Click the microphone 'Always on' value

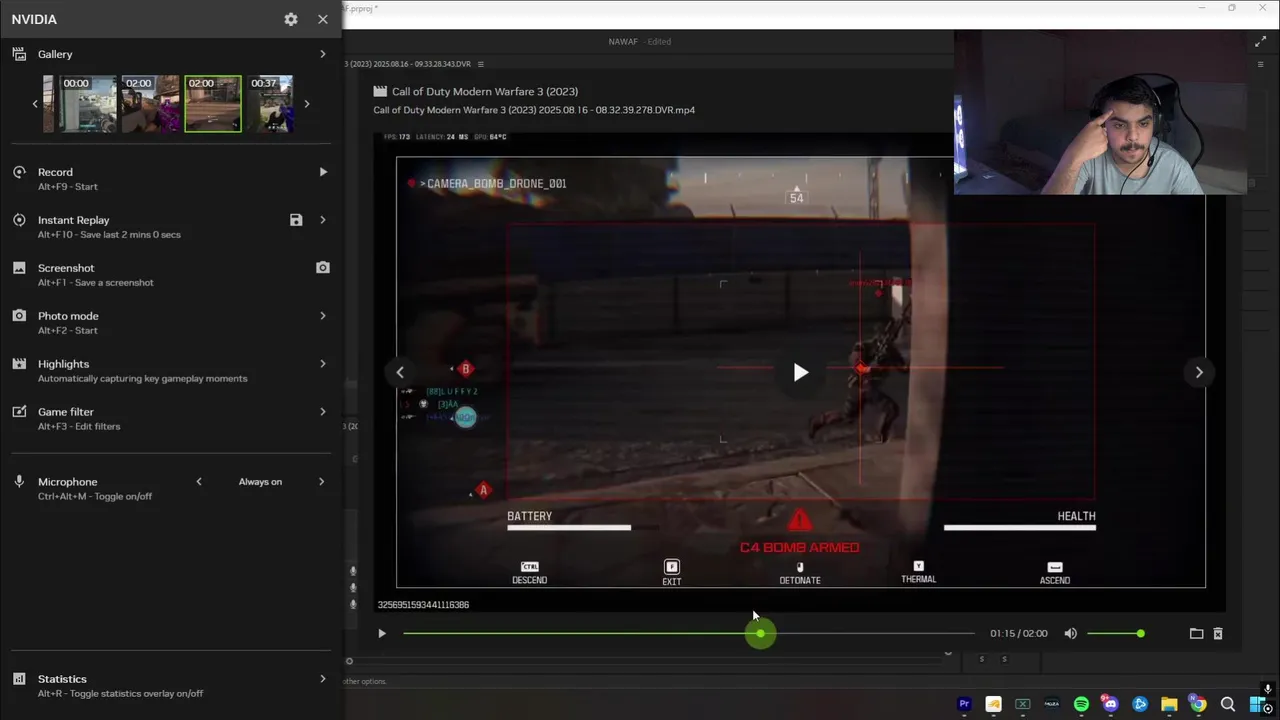click(x=260, y=482)
